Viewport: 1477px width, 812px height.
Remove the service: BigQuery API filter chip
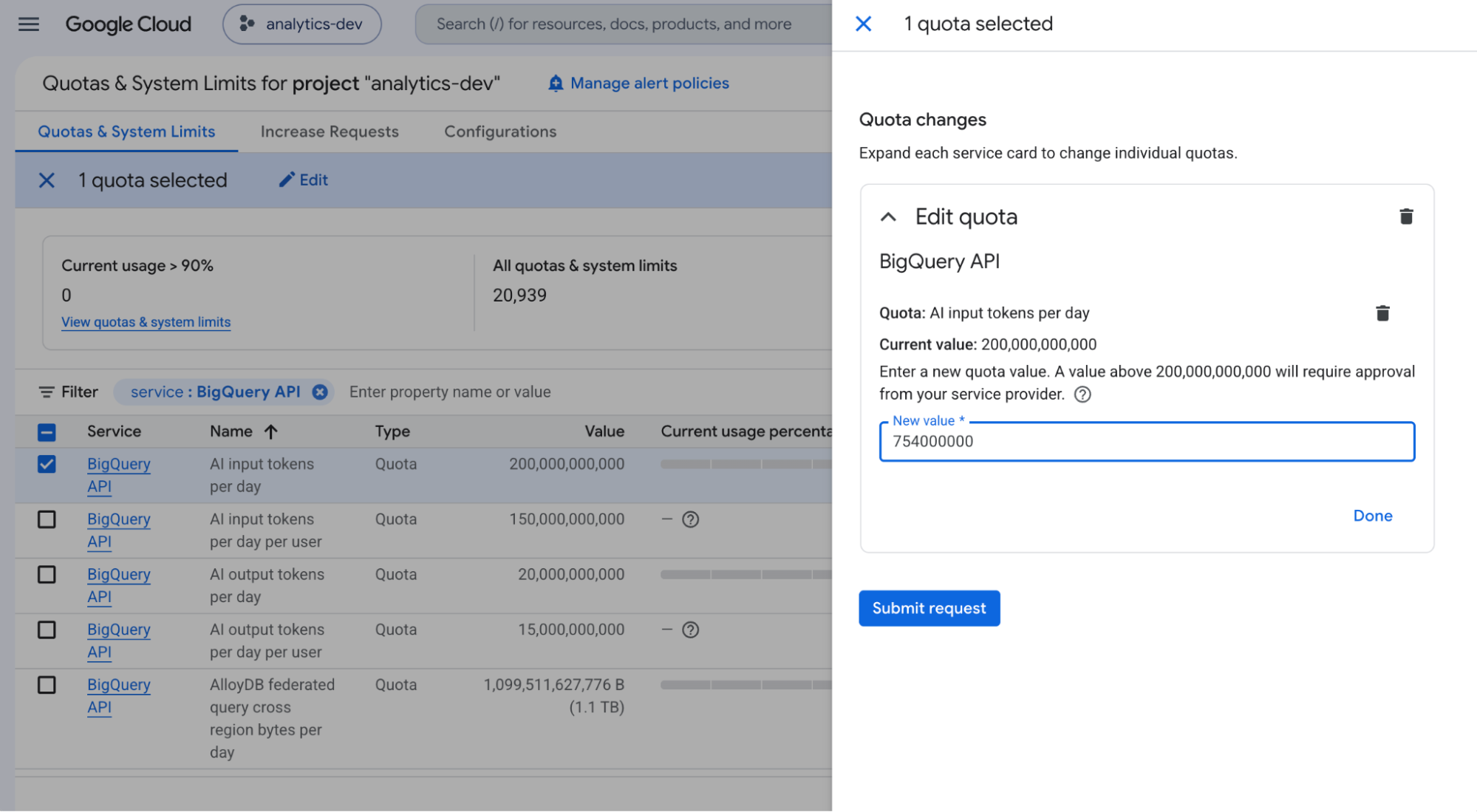[x=320, y=392]
